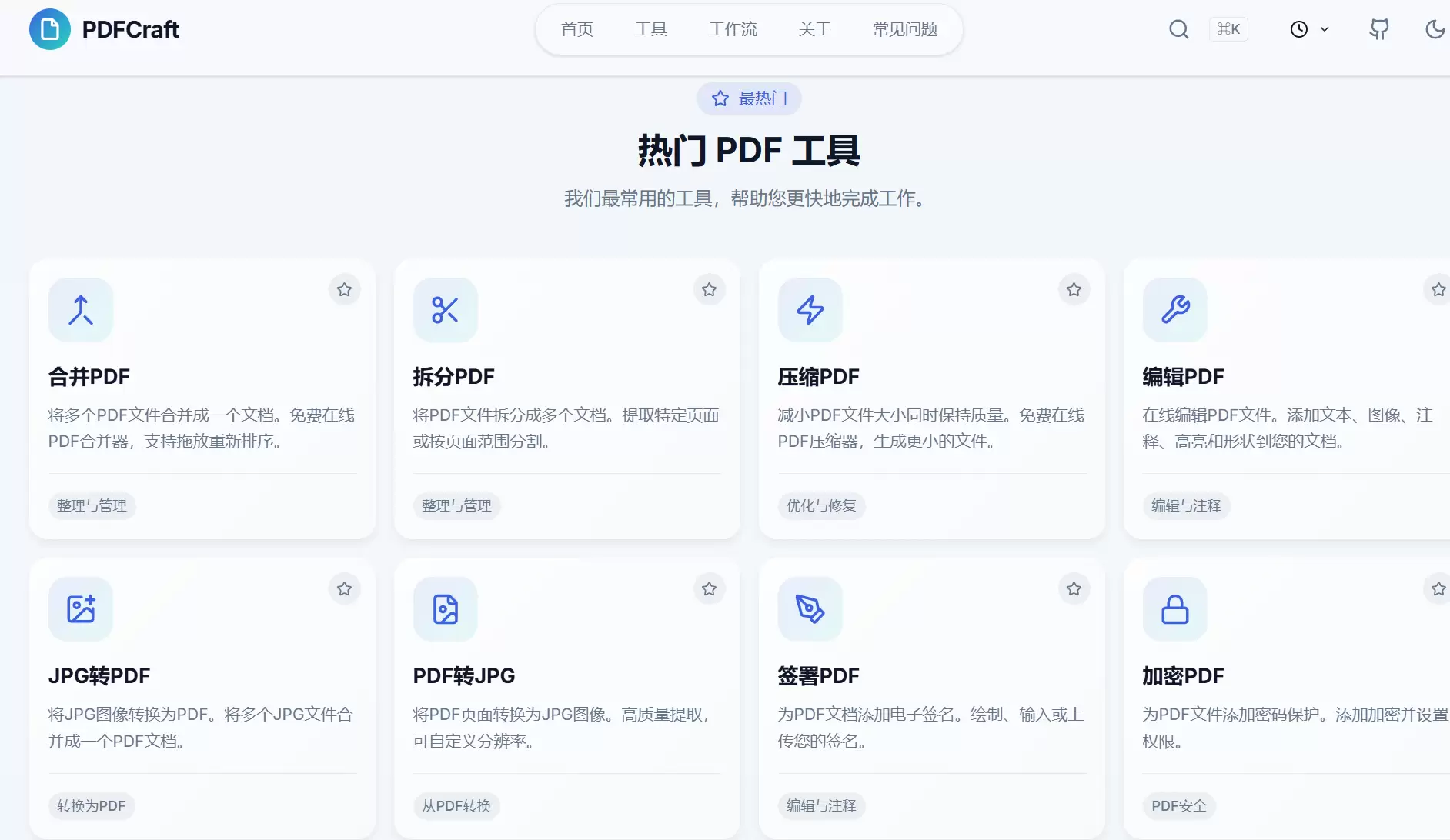Favorite the PDF转JPG card star
1450x840 pixels.
tap(710, 589)
